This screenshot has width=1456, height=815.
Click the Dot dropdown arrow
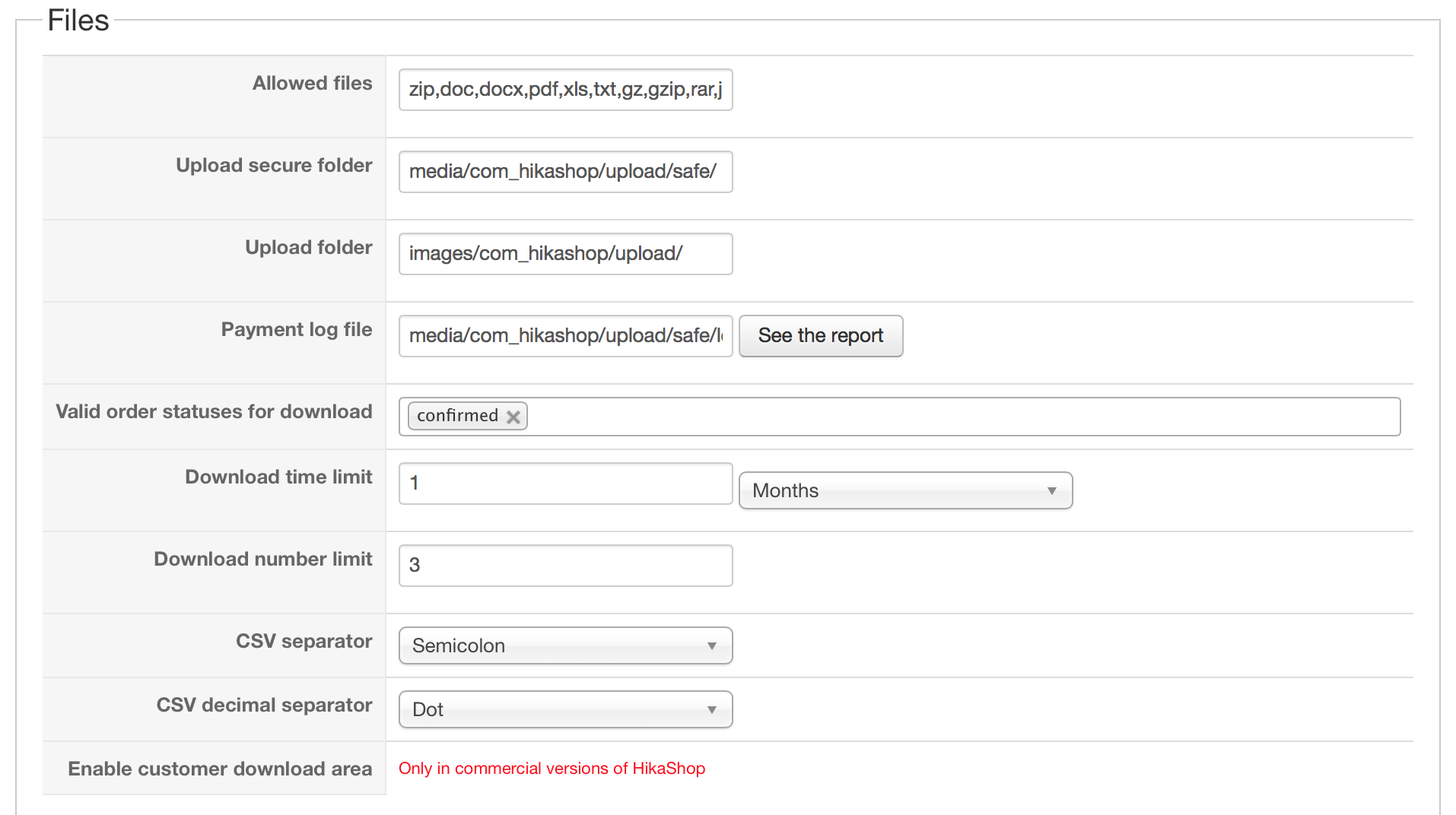click(711, 710)
